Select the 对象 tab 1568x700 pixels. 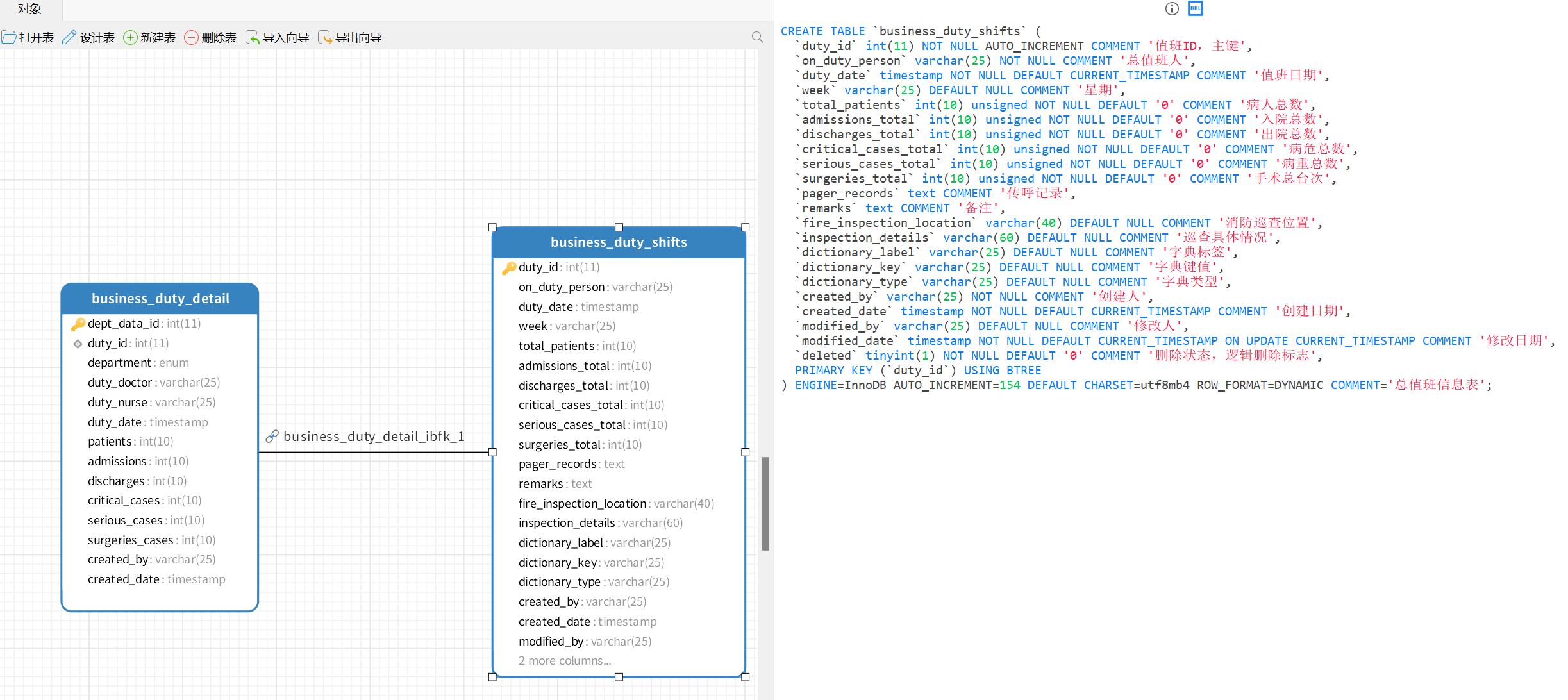[29, 9]
